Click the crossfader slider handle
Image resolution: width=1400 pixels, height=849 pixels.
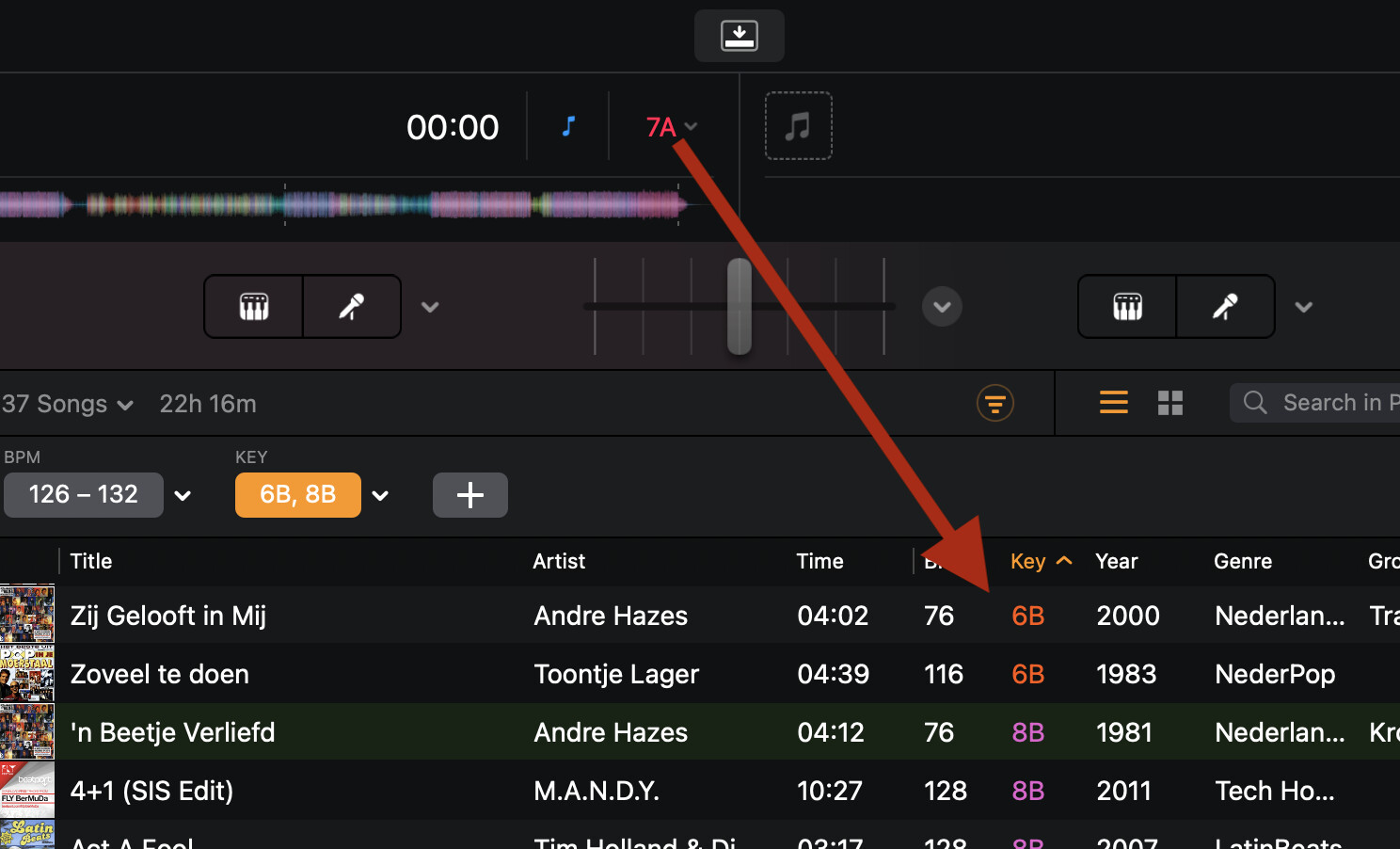click(740, 307)
